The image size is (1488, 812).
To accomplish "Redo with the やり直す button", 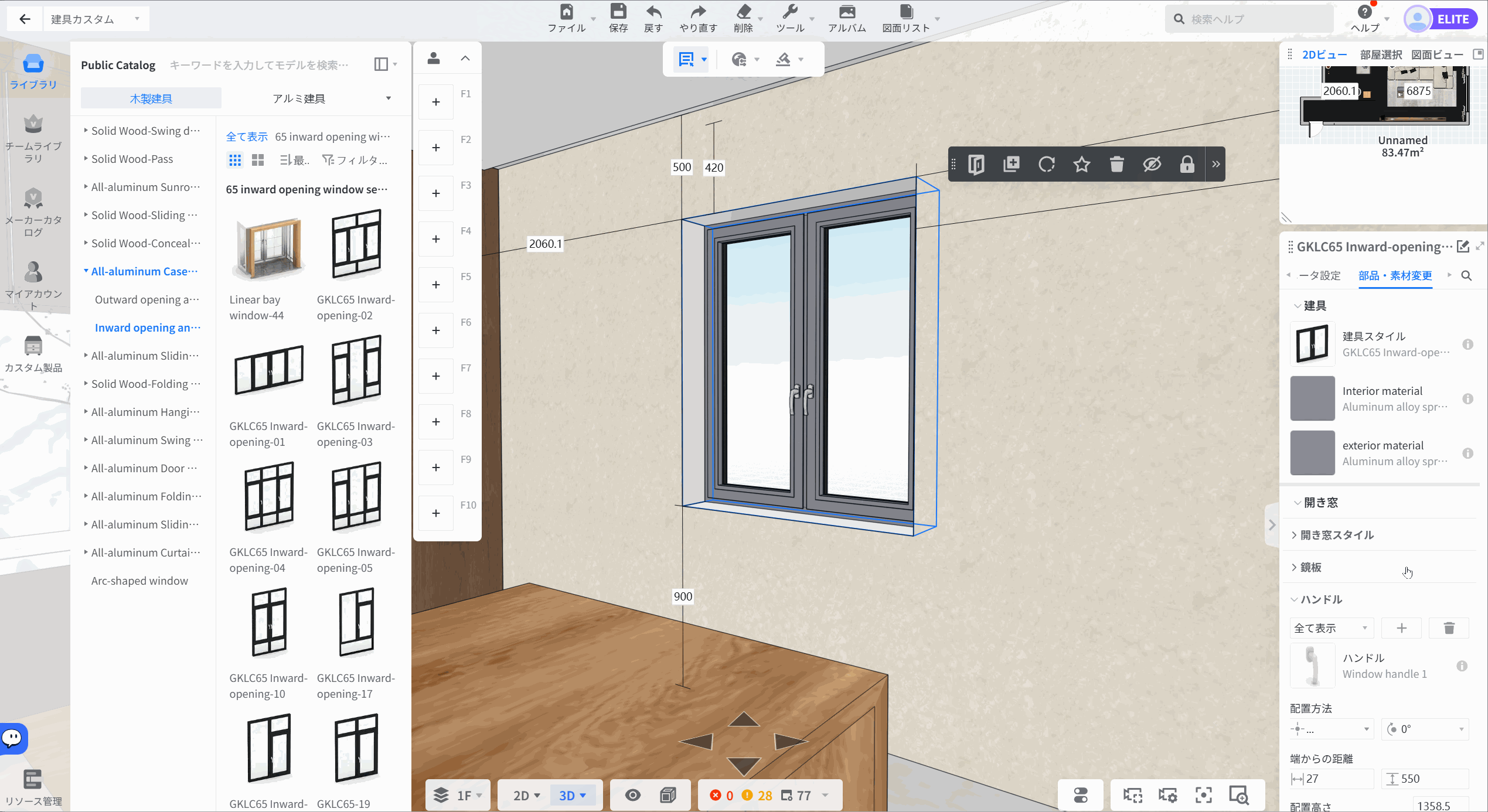I will [698, 19].
